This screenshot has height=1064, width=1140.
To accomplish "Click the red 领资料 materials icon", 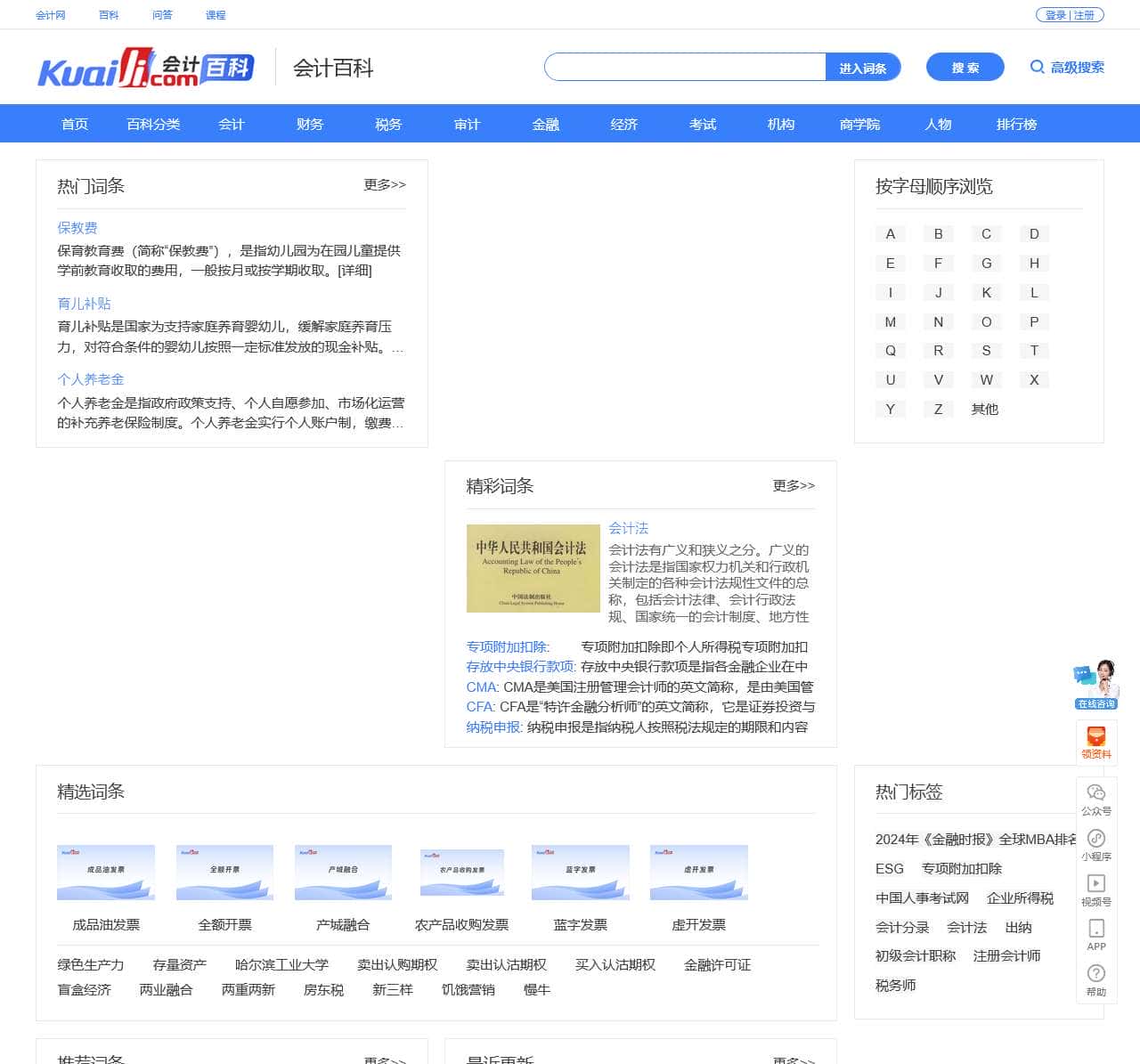I will tap(1095, 741).
